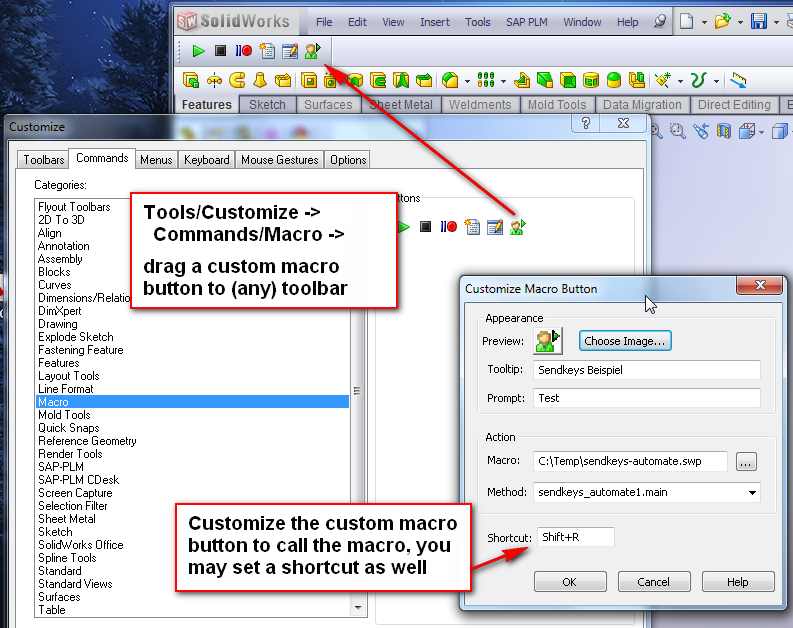Click New Macro in the SolidWorks macro toolbar
The width and height of the screenshot is (793, 628).
267,51
